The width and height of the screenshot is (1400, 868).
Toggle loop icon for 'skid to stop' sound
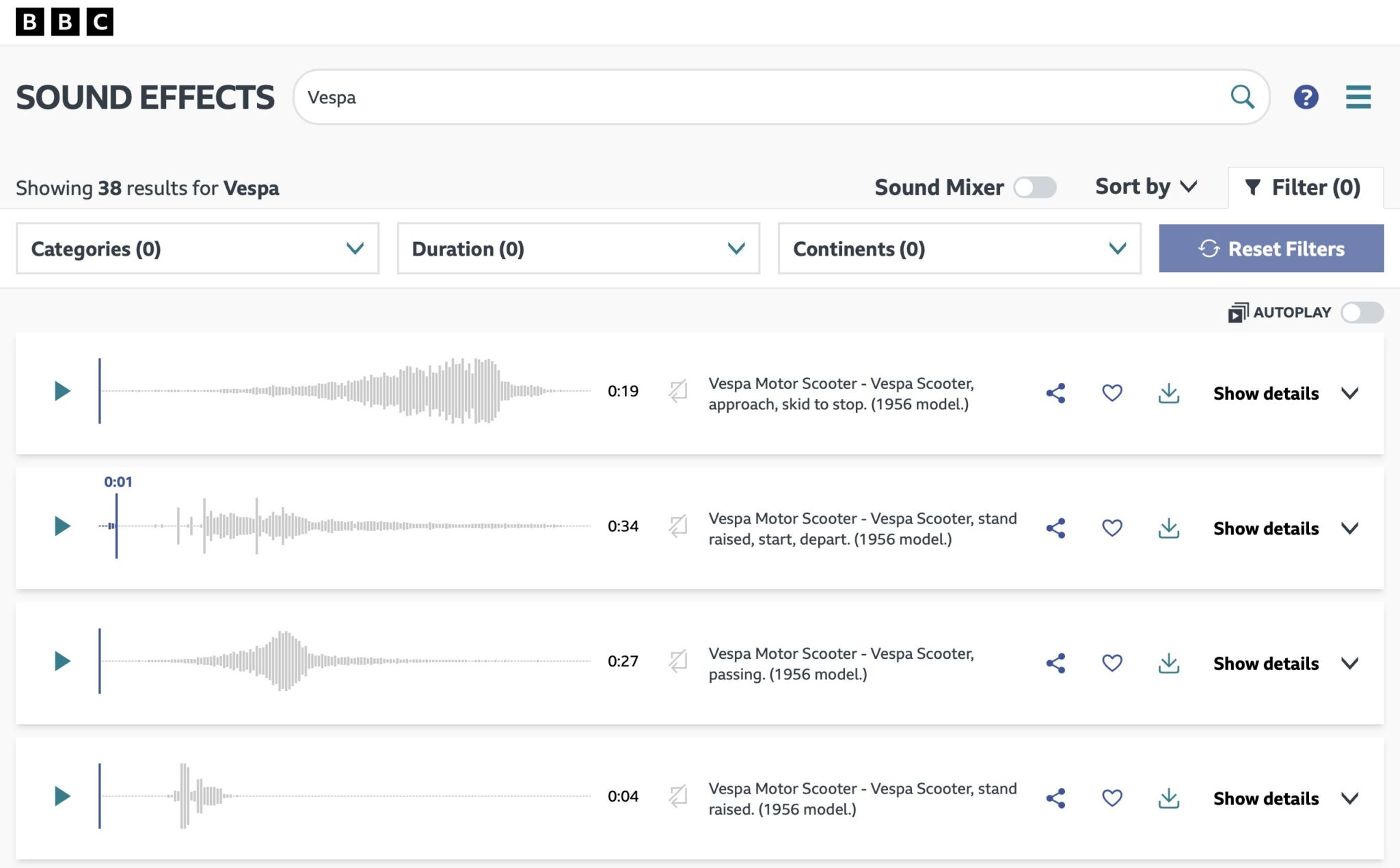coord(677,392)
